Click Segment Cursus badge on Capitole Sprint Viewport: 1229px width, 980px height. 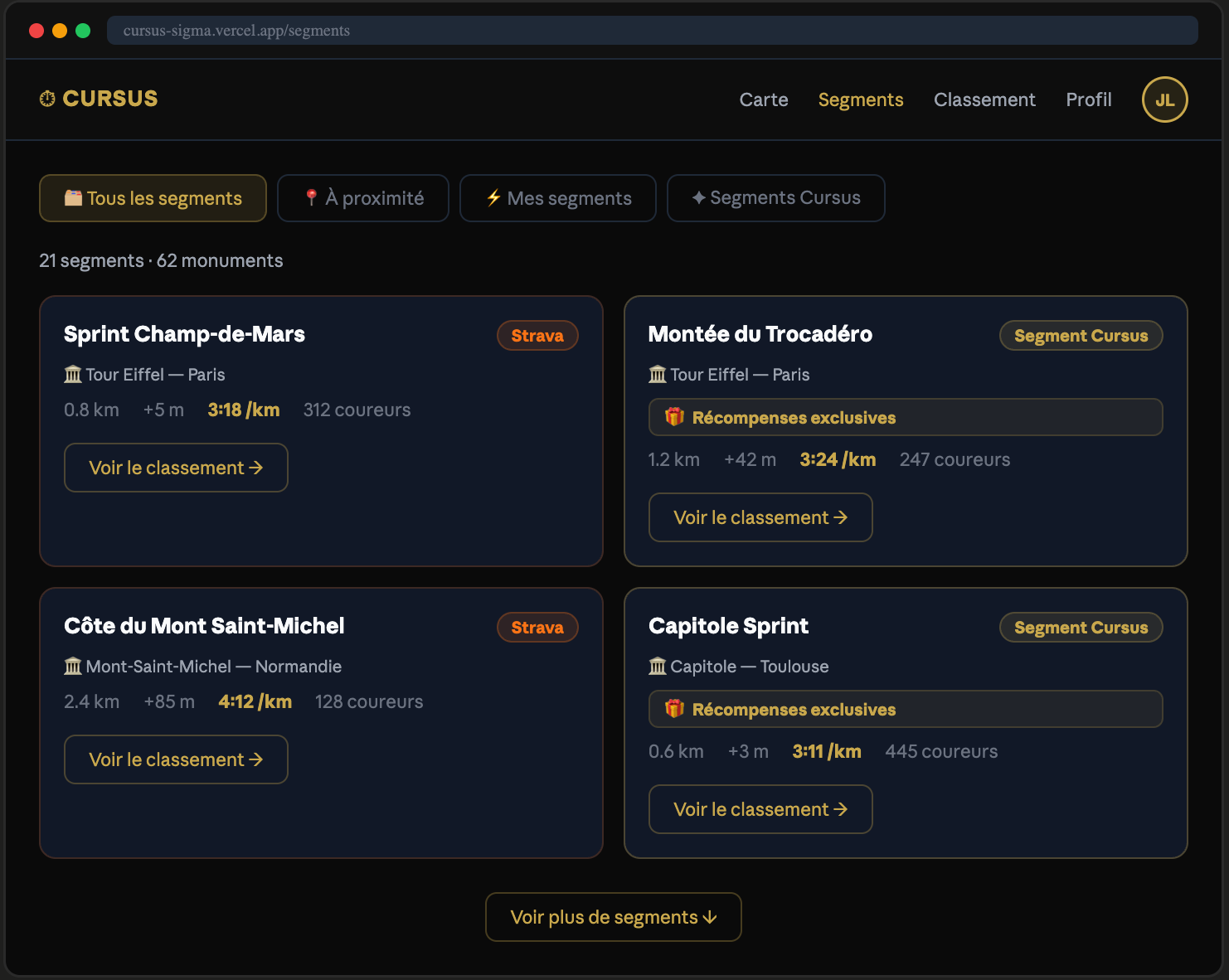pyautogui.click(x=1081, y=628)
